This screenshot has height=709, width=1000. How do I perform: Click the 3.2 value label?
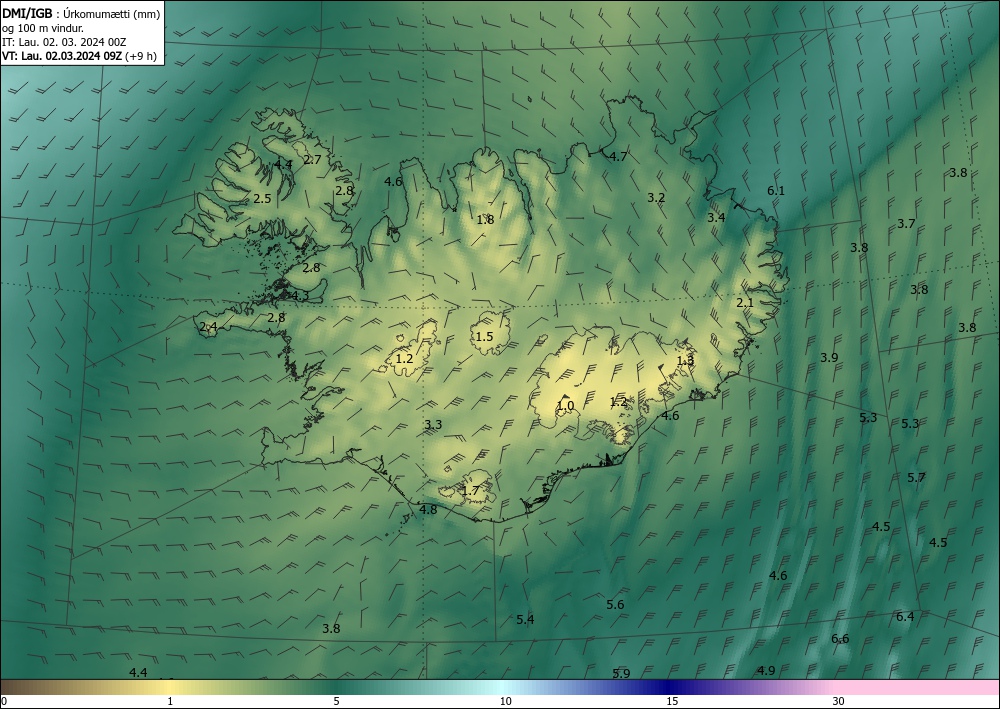point(656,198)
